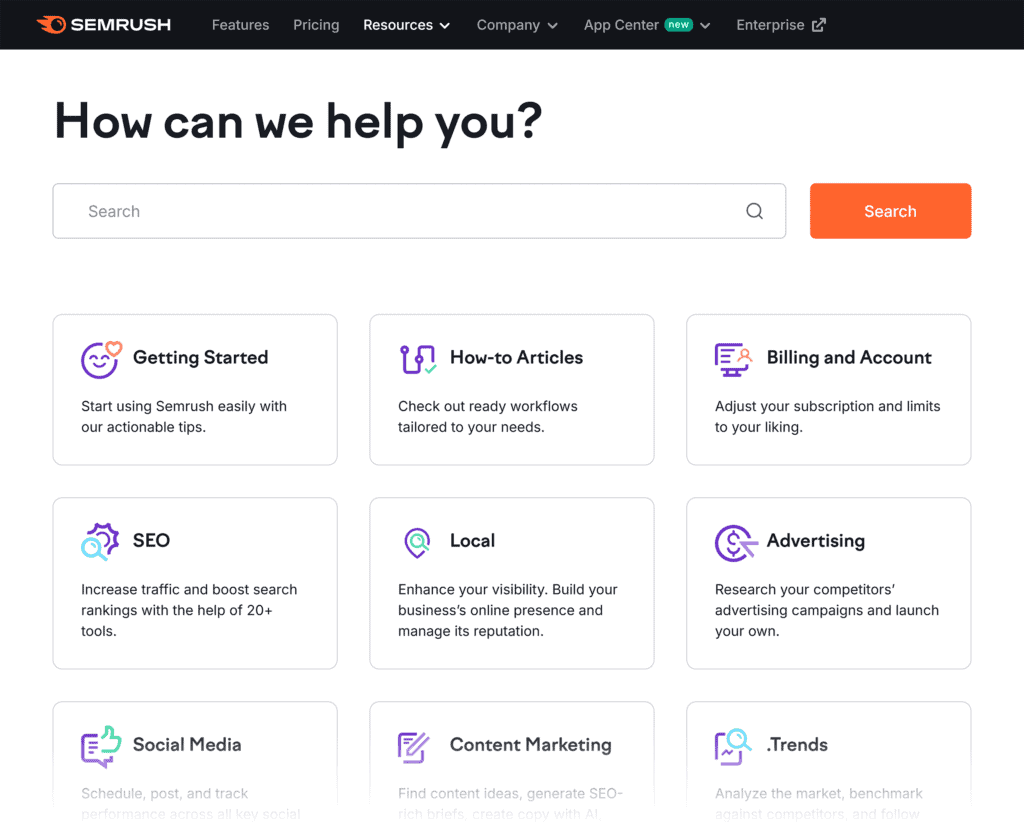Open the Features menu item

point(240,25)
